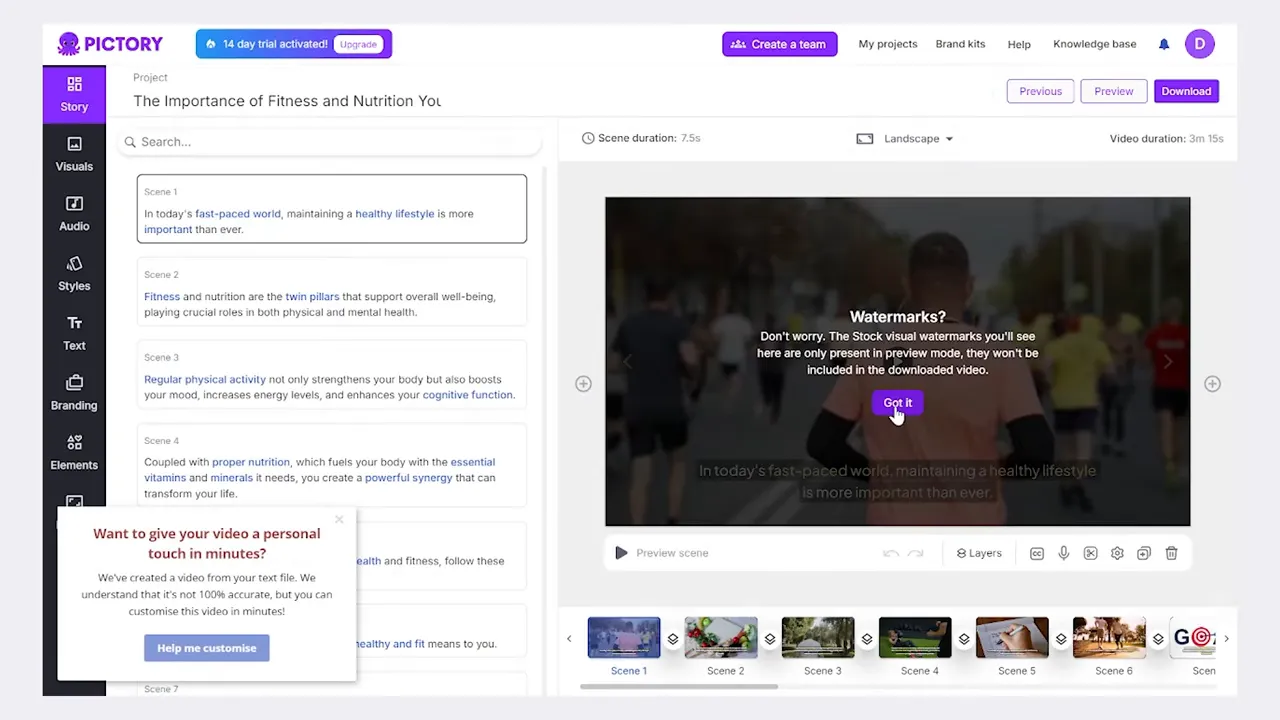Click the scene strip left arrow

coord(569,639)
